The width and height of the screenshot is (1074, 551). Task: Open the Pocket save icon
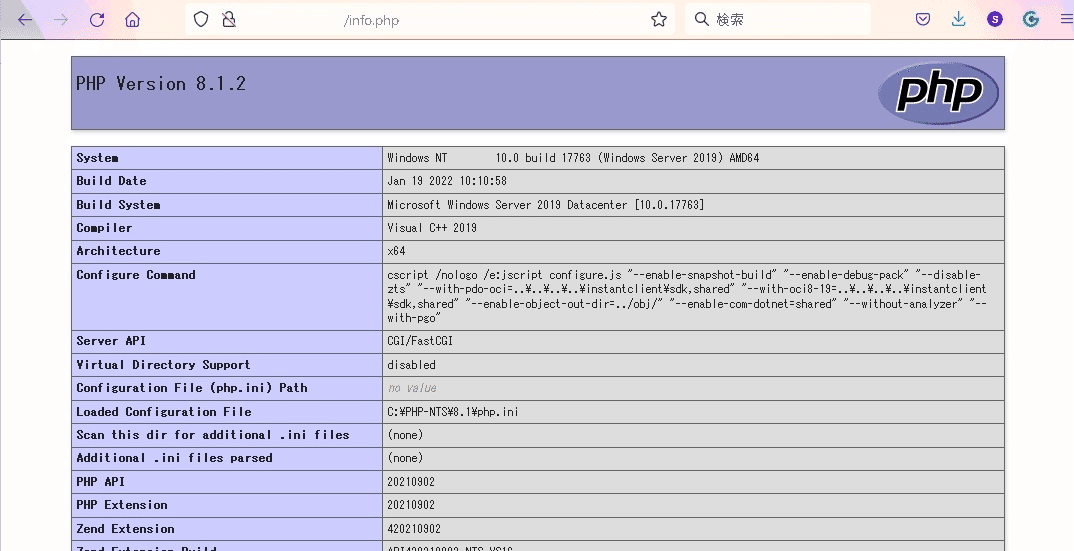tap(923, 19)
